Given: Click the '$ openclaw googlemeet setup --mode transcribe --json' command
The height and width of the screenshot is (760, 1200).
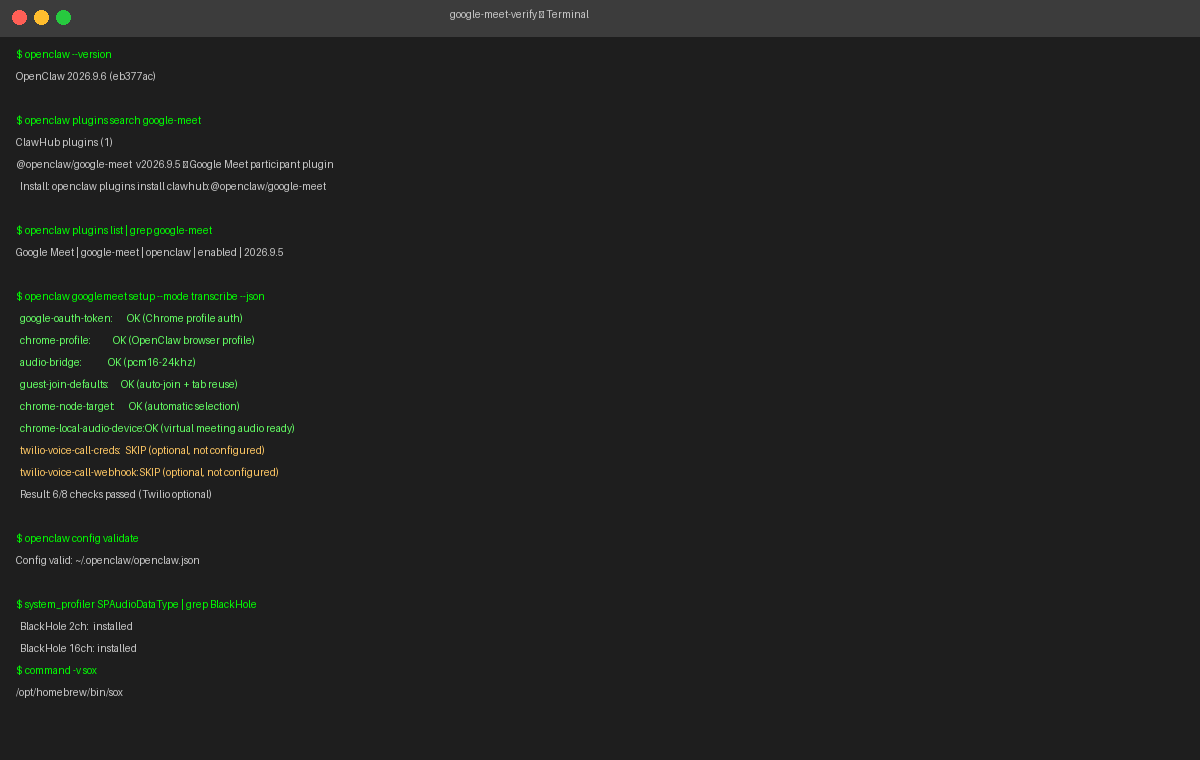Looking at the screenshot, I should 140,296.
